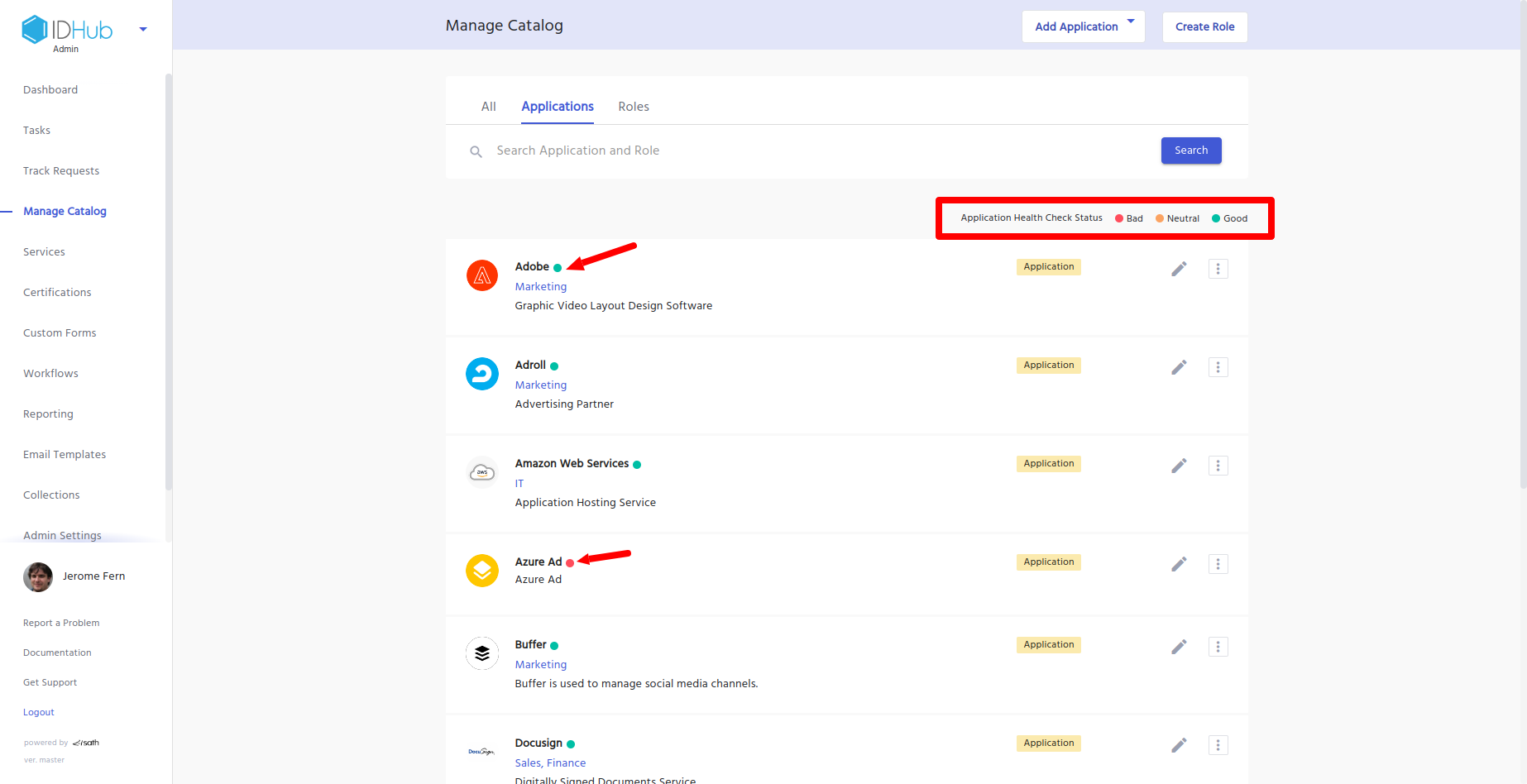Click the edit pencil icon for Adobe
This screenshot has width=1527, height=784.
click(x=1179, y=269)
